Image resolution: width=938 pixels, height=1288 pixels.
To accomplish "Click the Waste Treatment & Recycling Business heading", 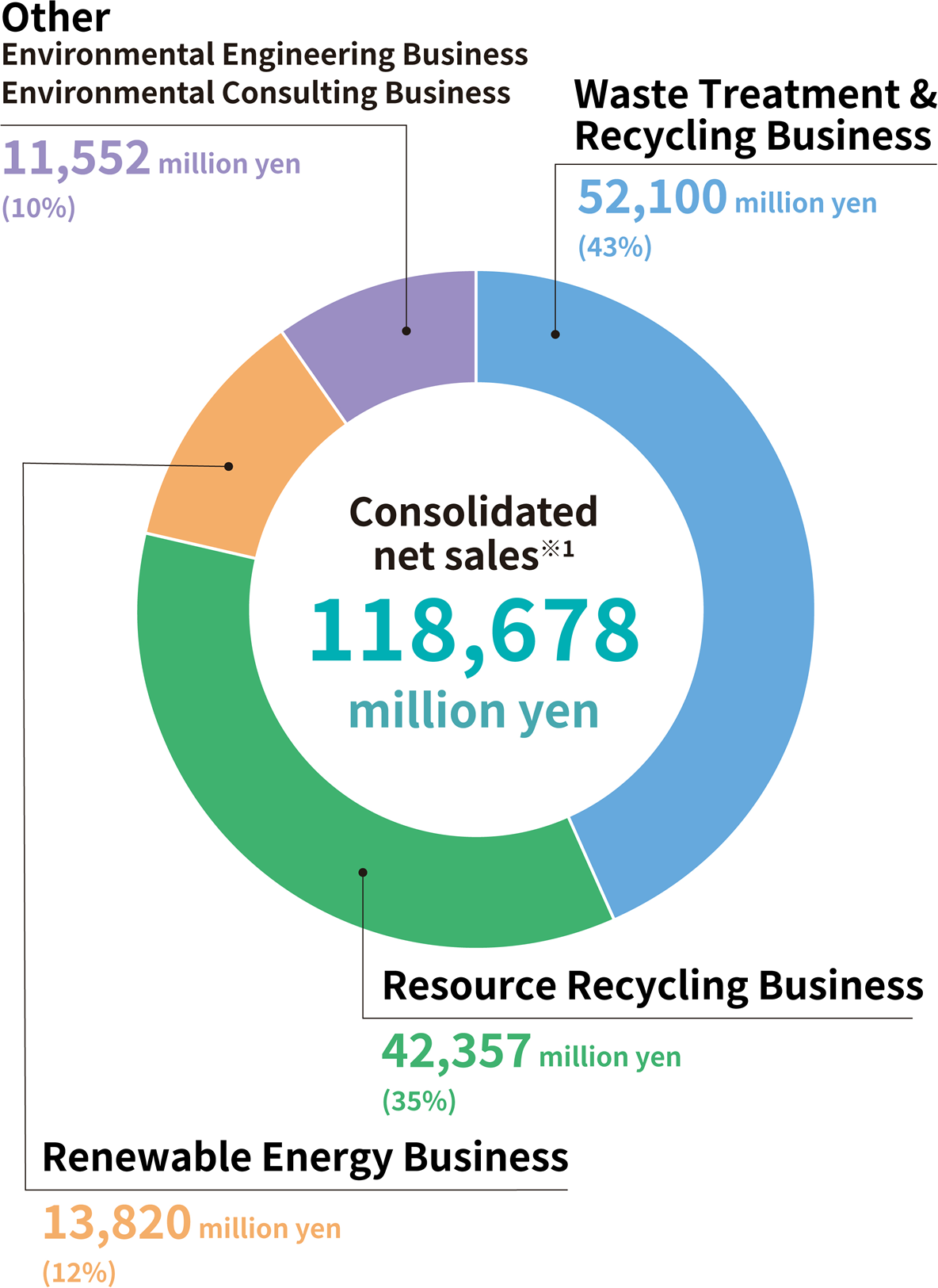I will coord(754,115).
